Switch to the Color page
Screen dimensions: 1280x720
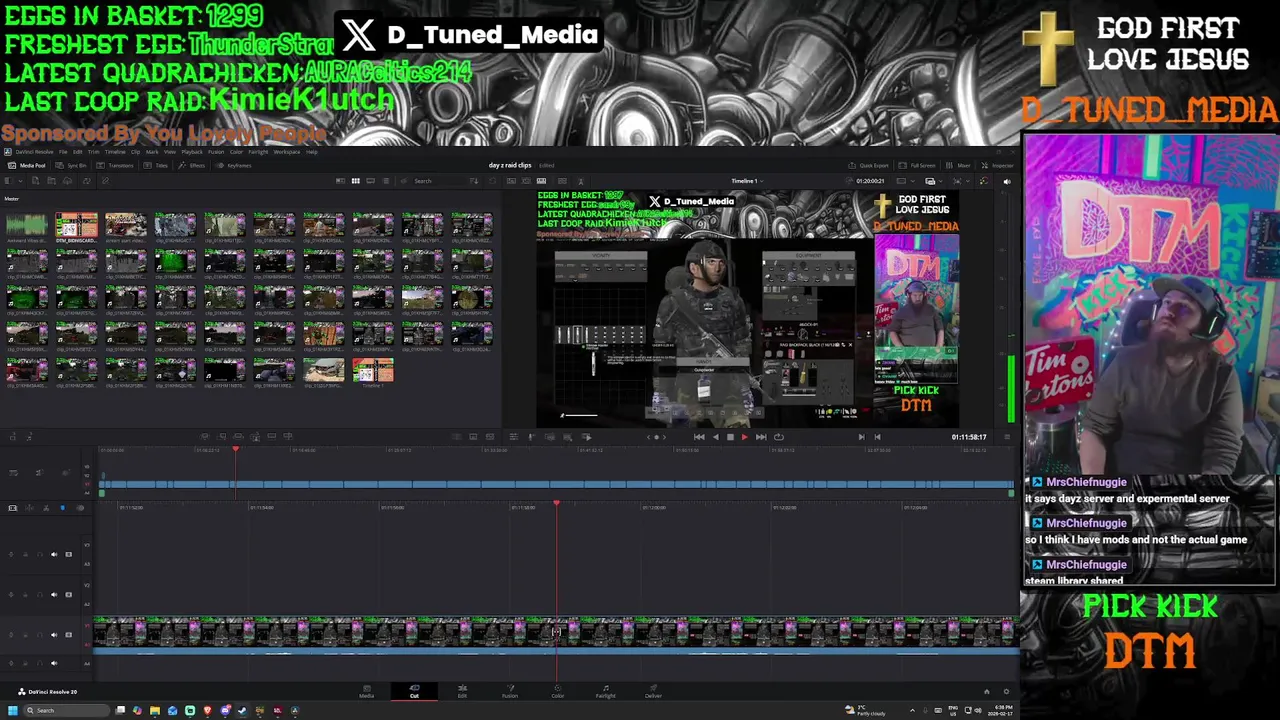(x=558, y=692)
